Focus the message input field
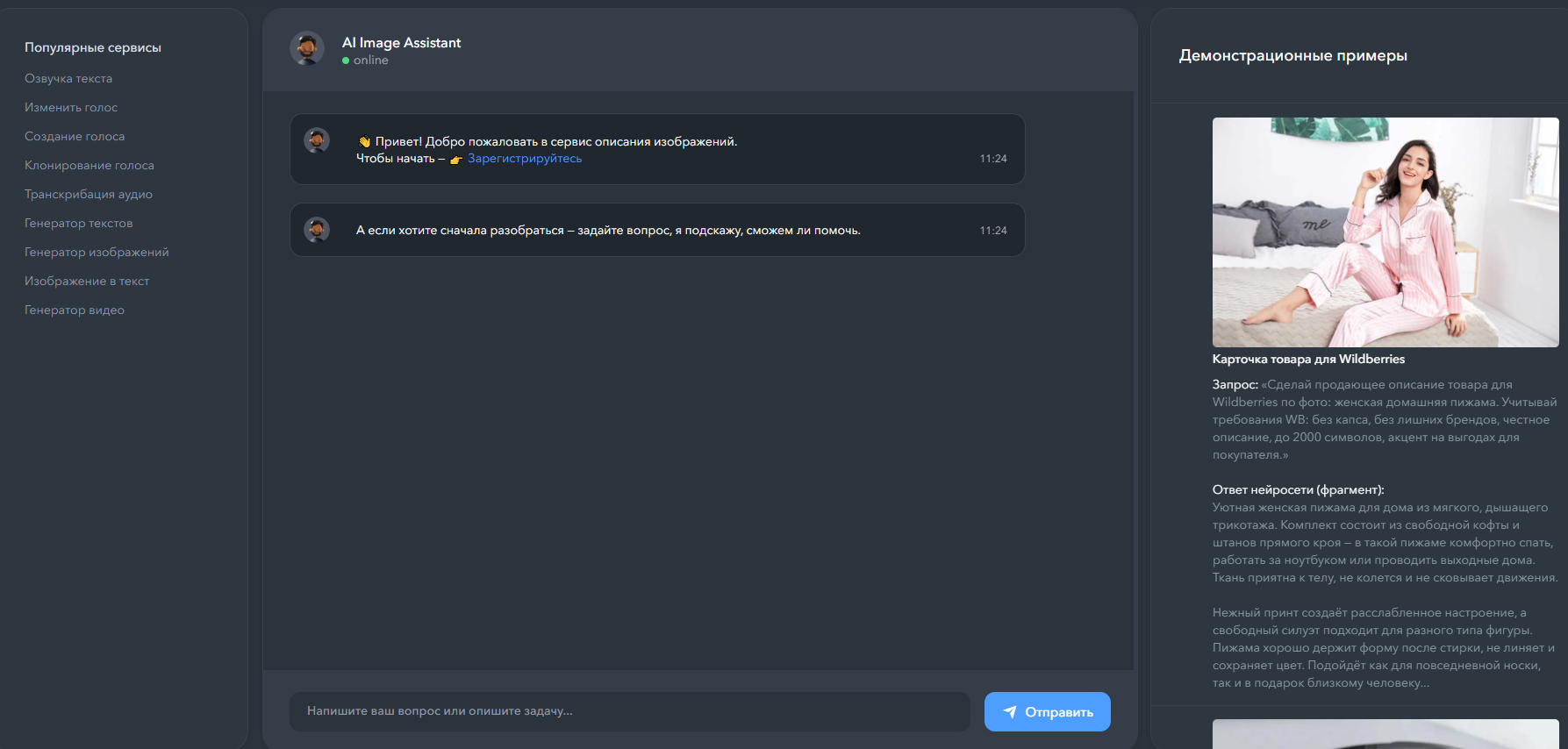 pos(629,711)
